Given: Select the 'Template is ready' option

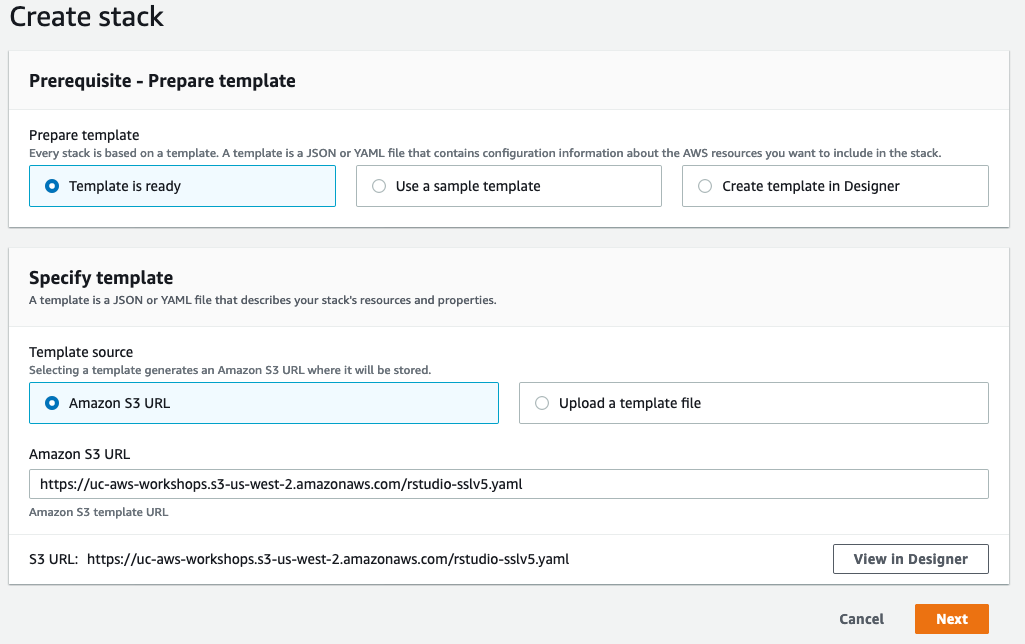Looking at the screenshot, I should (182, 186).
